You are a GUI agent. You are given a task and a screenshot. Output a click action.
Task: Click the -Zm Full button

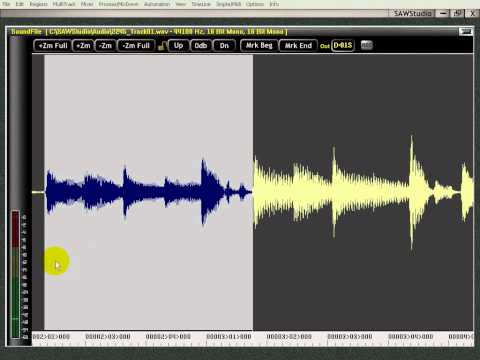(136, 45)
